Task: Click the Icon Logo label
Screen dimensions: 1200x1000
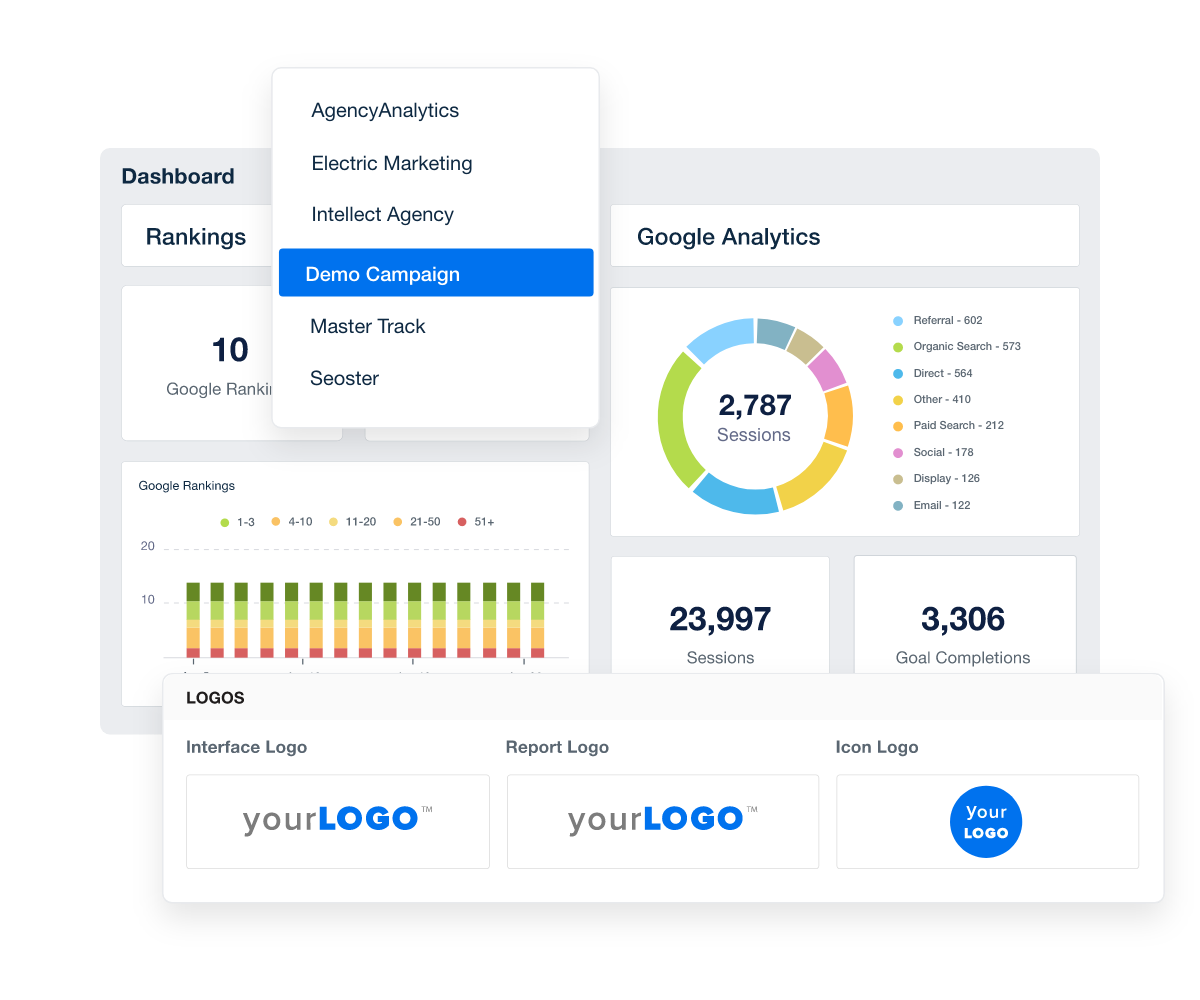Action: [877, 747]
